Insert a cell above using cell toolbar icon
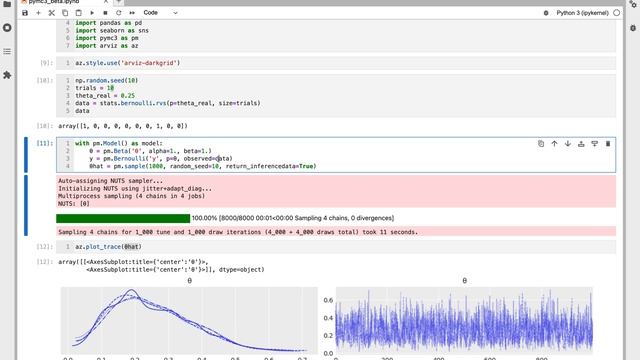Viewport: 640px width, 360px height. coord(581,144)
